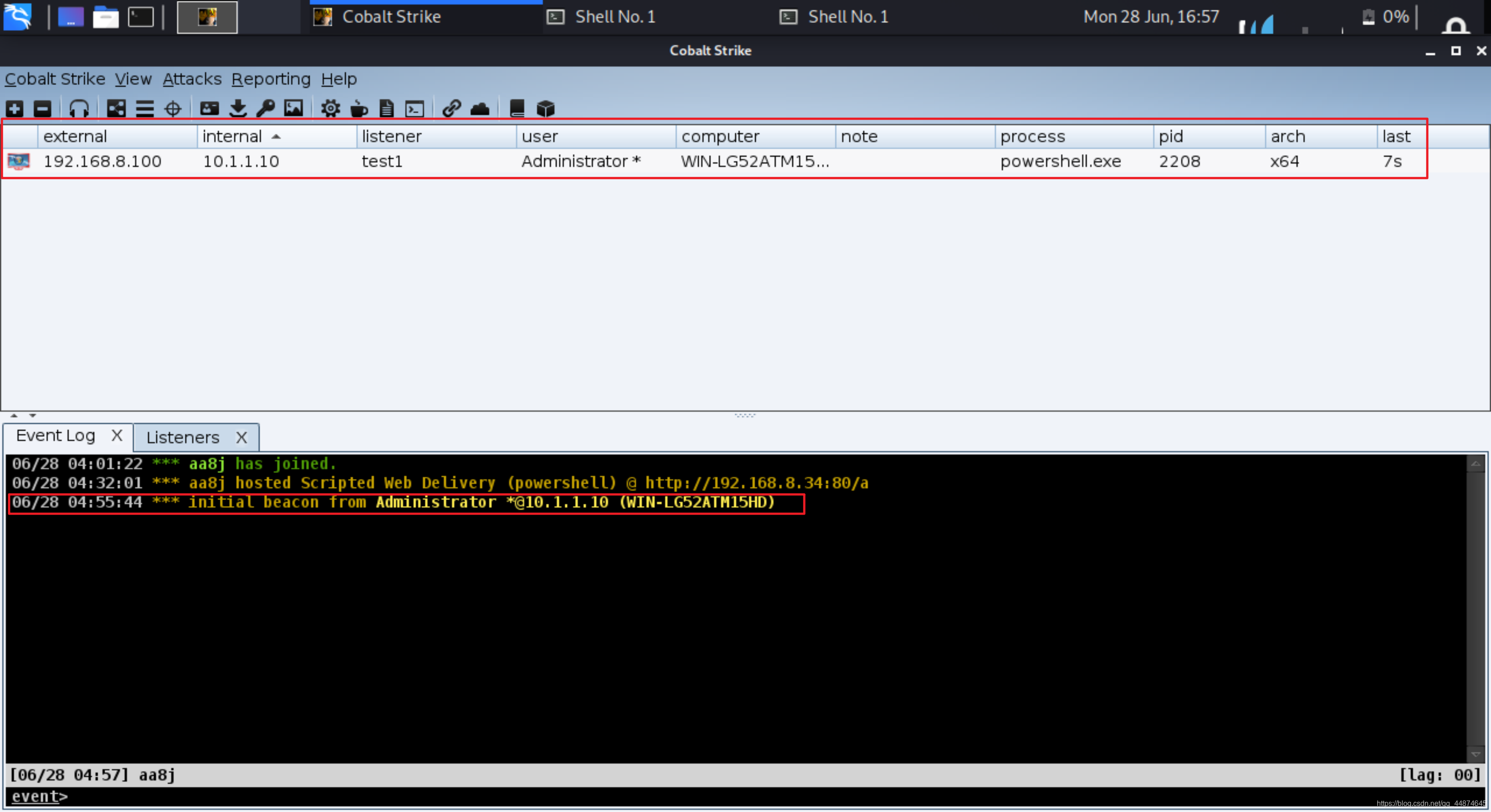Close the Event Log tab
The image size is (1491, 812).
117,435
